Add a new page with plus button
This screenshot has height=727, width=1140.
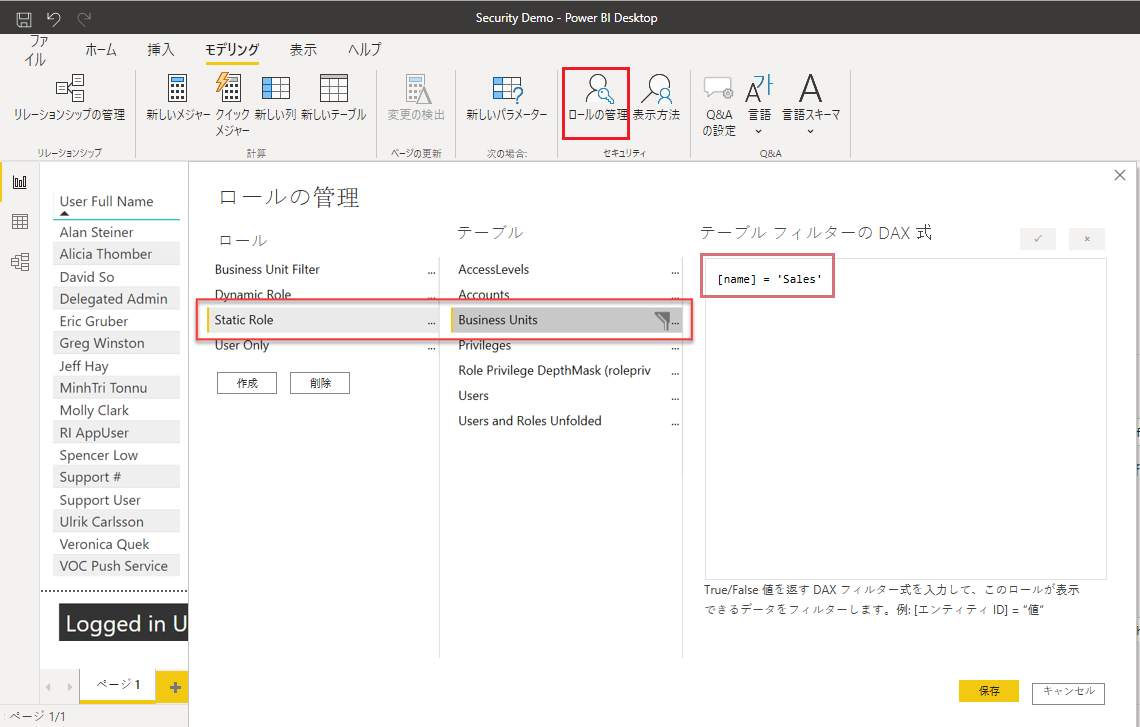[x=174, y=687]
